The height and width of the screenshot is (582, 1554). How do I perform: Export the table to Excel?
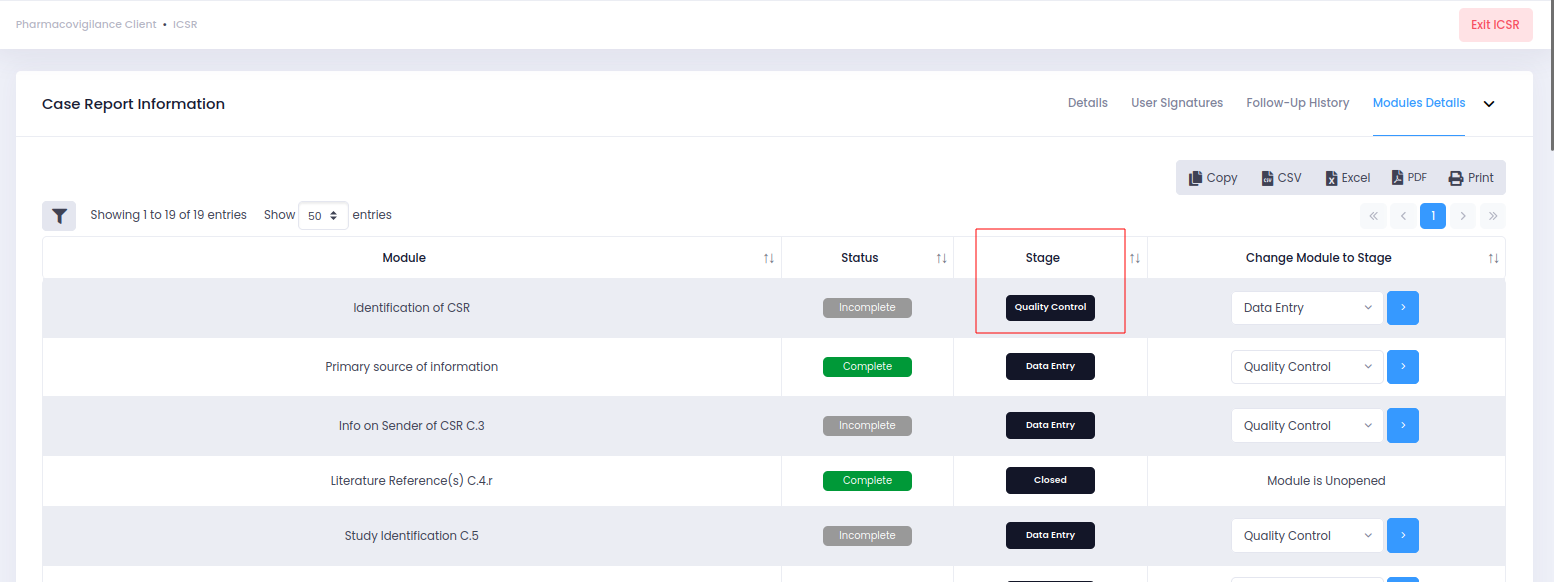click(1347, 178)
